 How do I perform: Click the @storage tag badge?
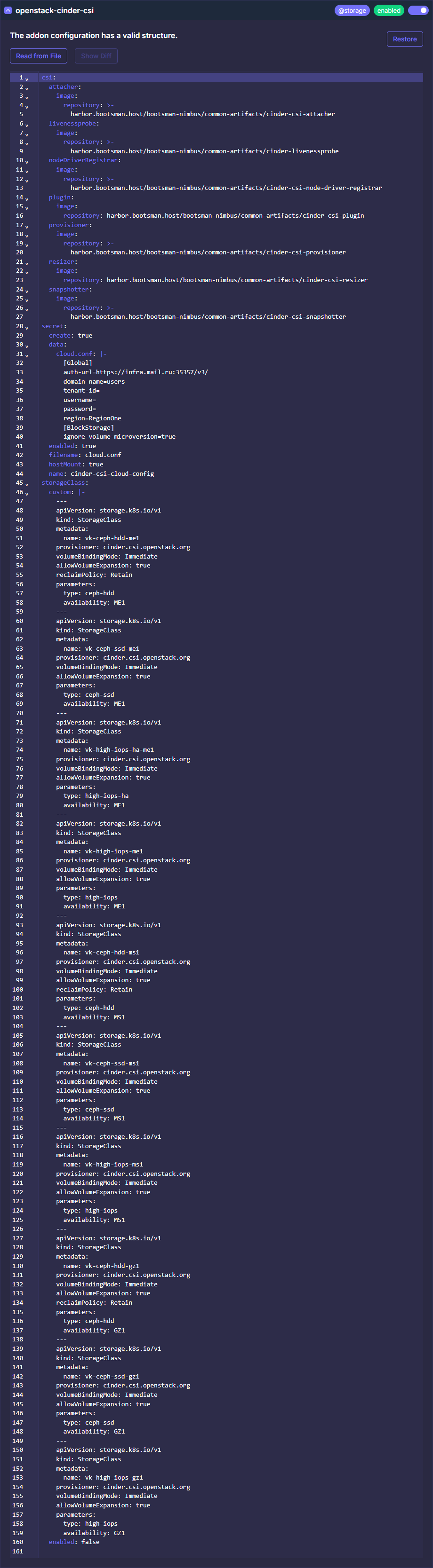352,10
